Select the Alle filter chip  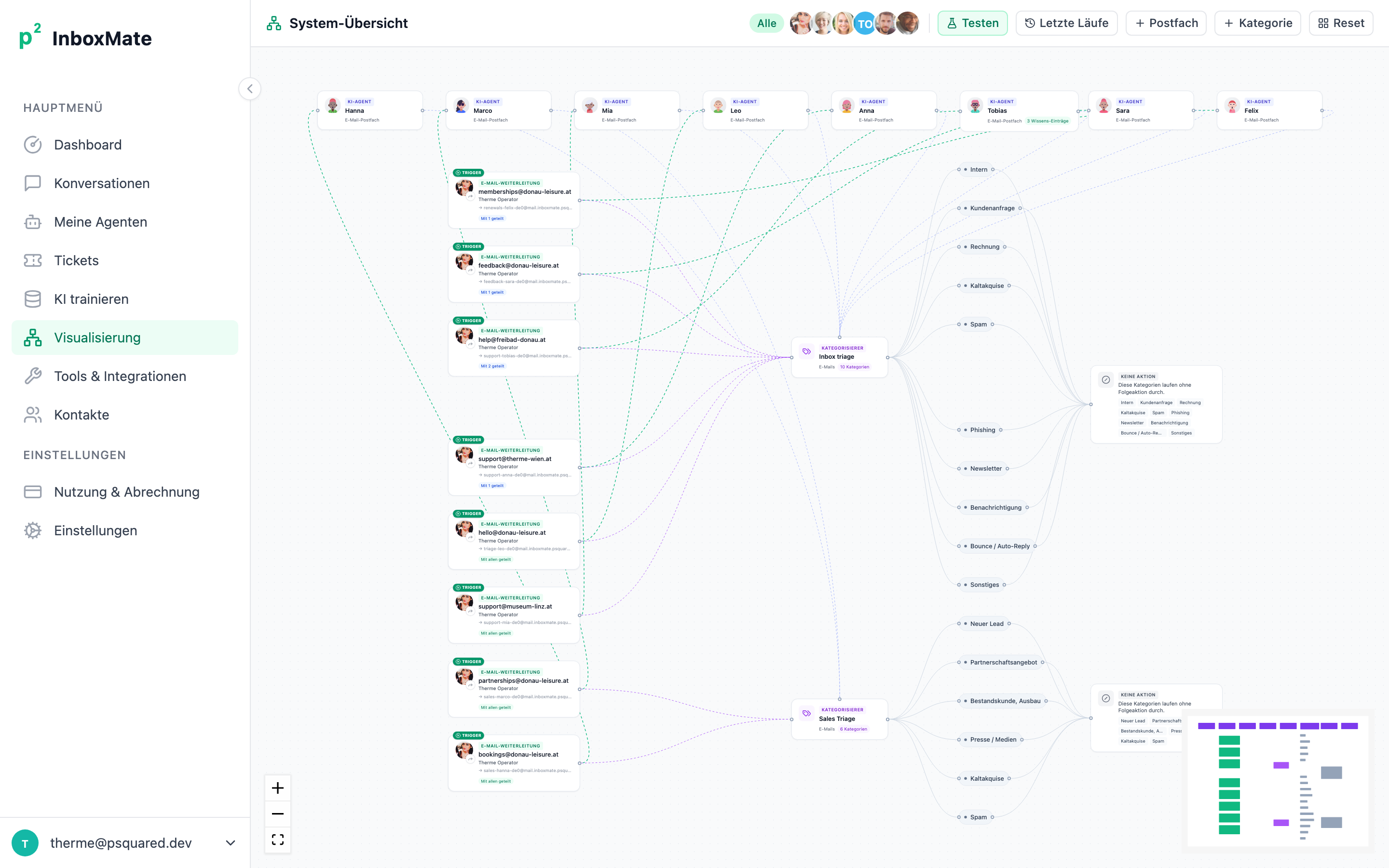point(766,24)
